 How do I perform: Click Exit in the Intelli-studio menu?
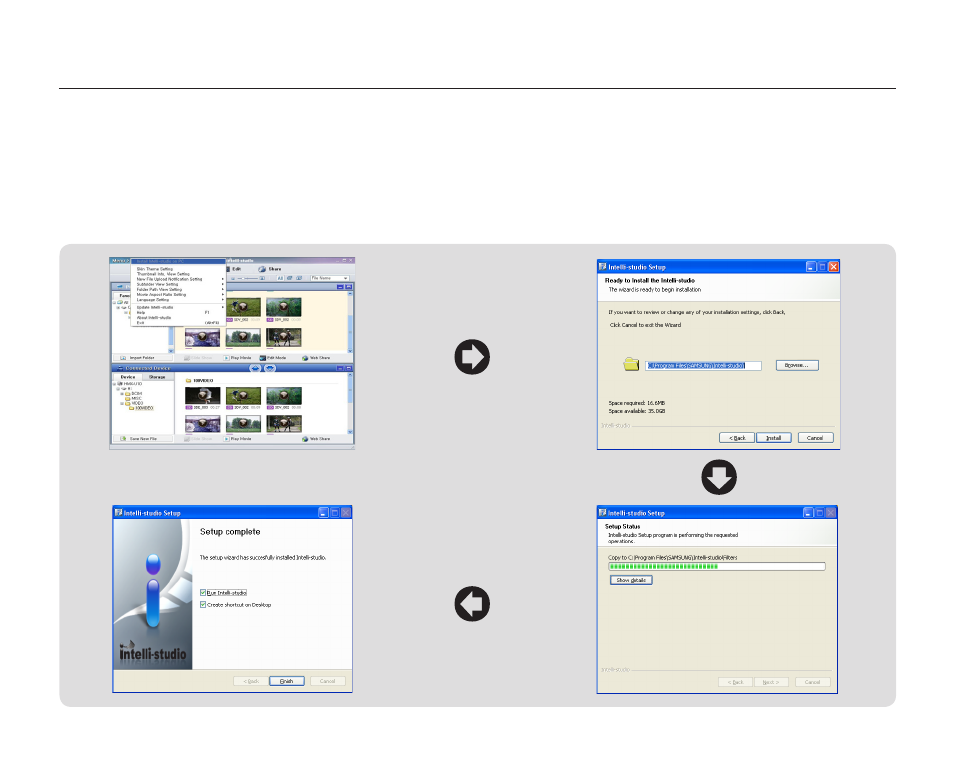pos(140,323)
